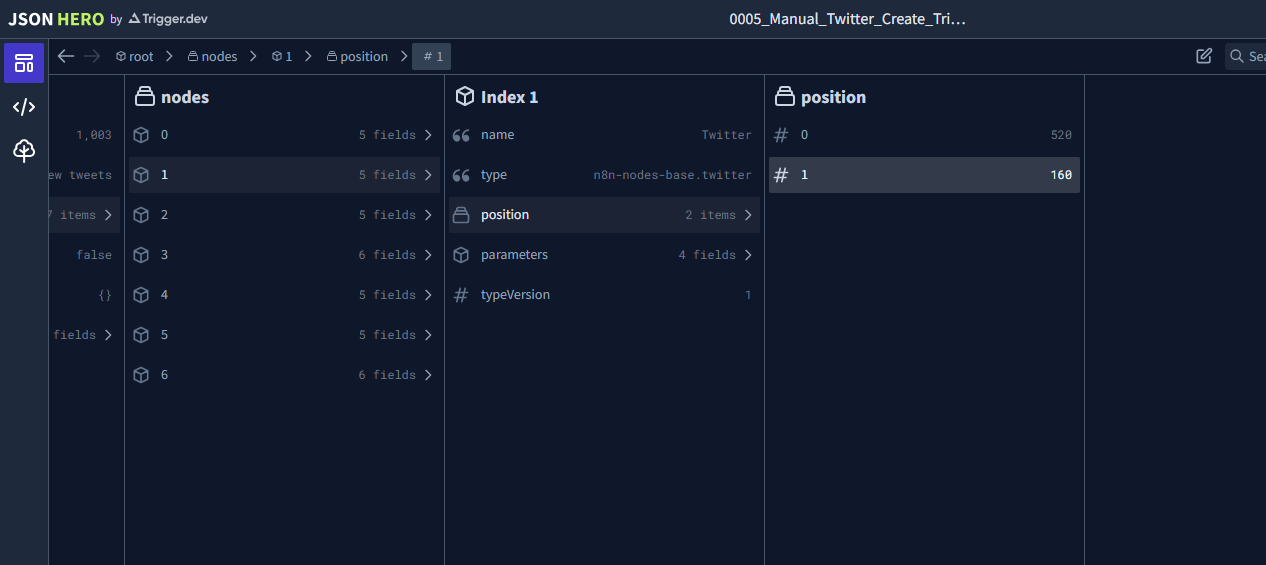Select the nodes breadcrumb item
The image size is (1266, 565).
[x=212, y=57]
